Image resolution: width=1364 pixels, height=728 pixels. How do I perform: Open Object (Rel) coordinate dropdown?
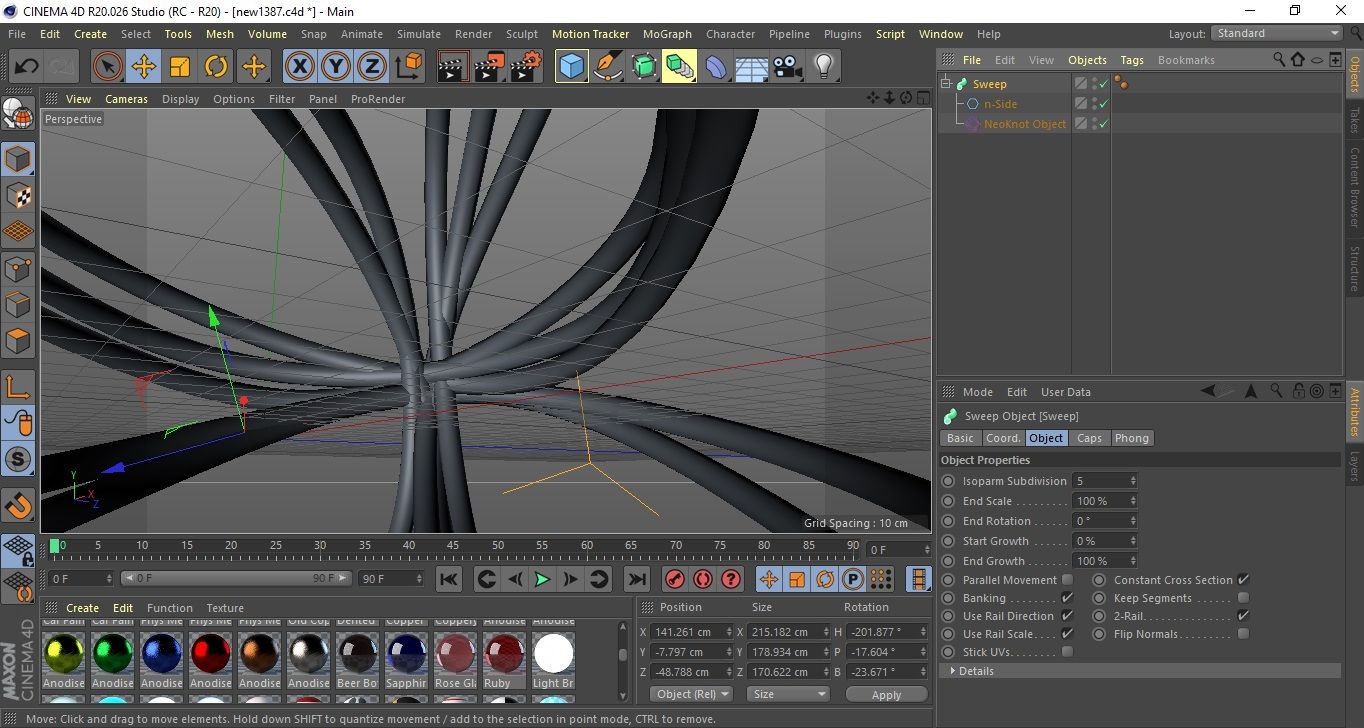coord(691,694)
